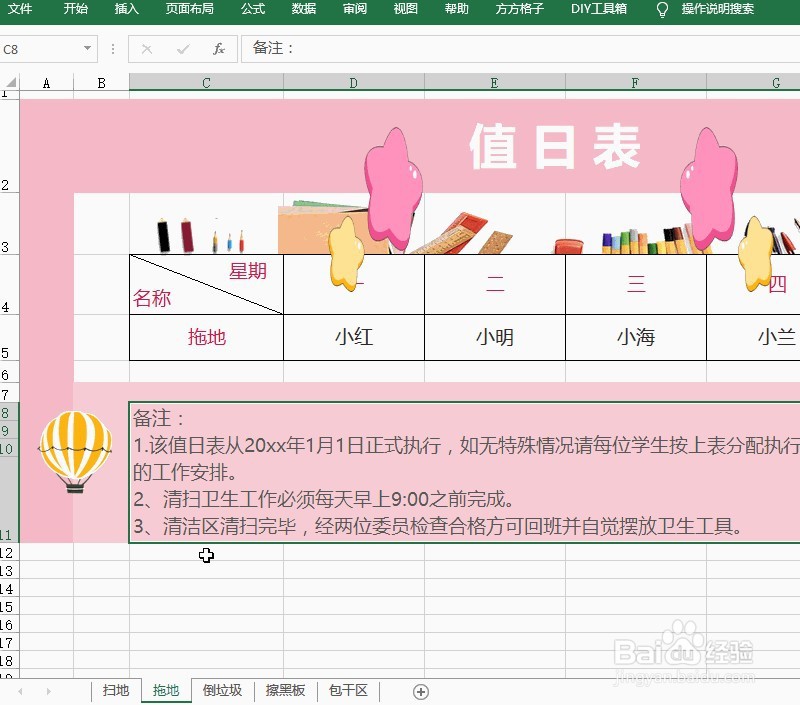Click the light bulb icon beside 操作说明搜索
The height and width of the screenshot is (705, 800).
661,10
